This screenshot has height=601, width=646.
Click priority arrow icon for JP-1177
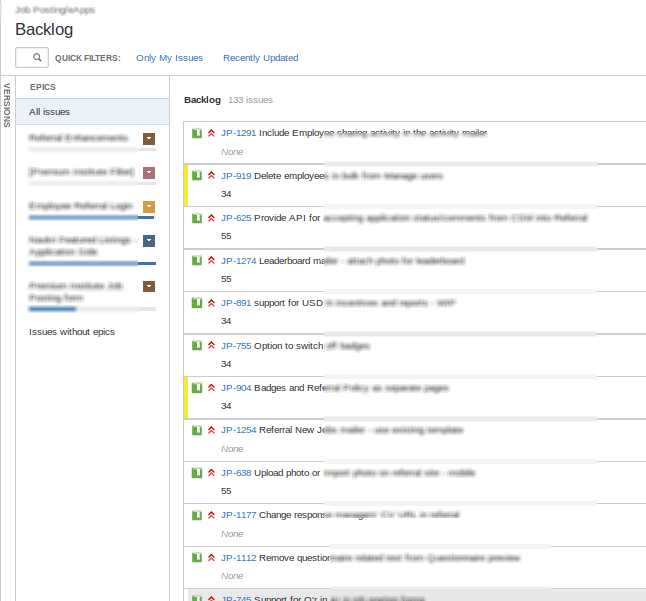click(x=211, y=515)
